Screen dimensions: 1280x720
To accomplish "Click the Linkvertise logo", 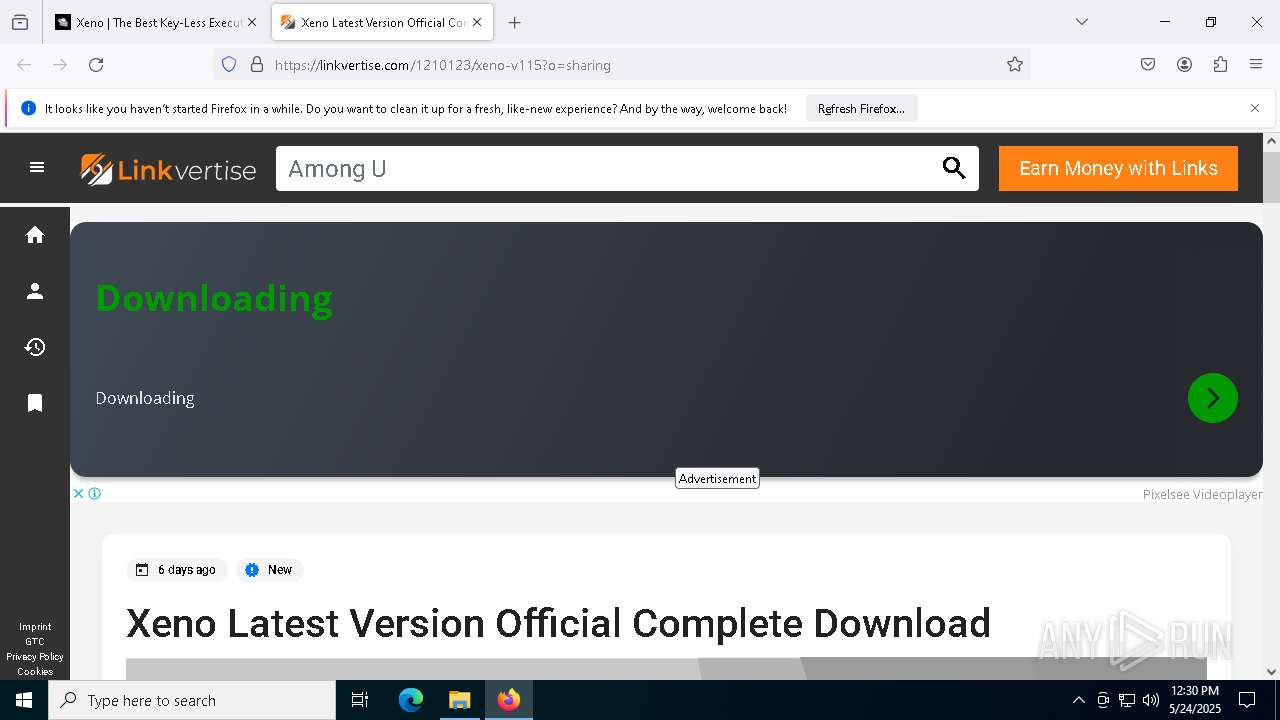I will [x=168, y=169].
